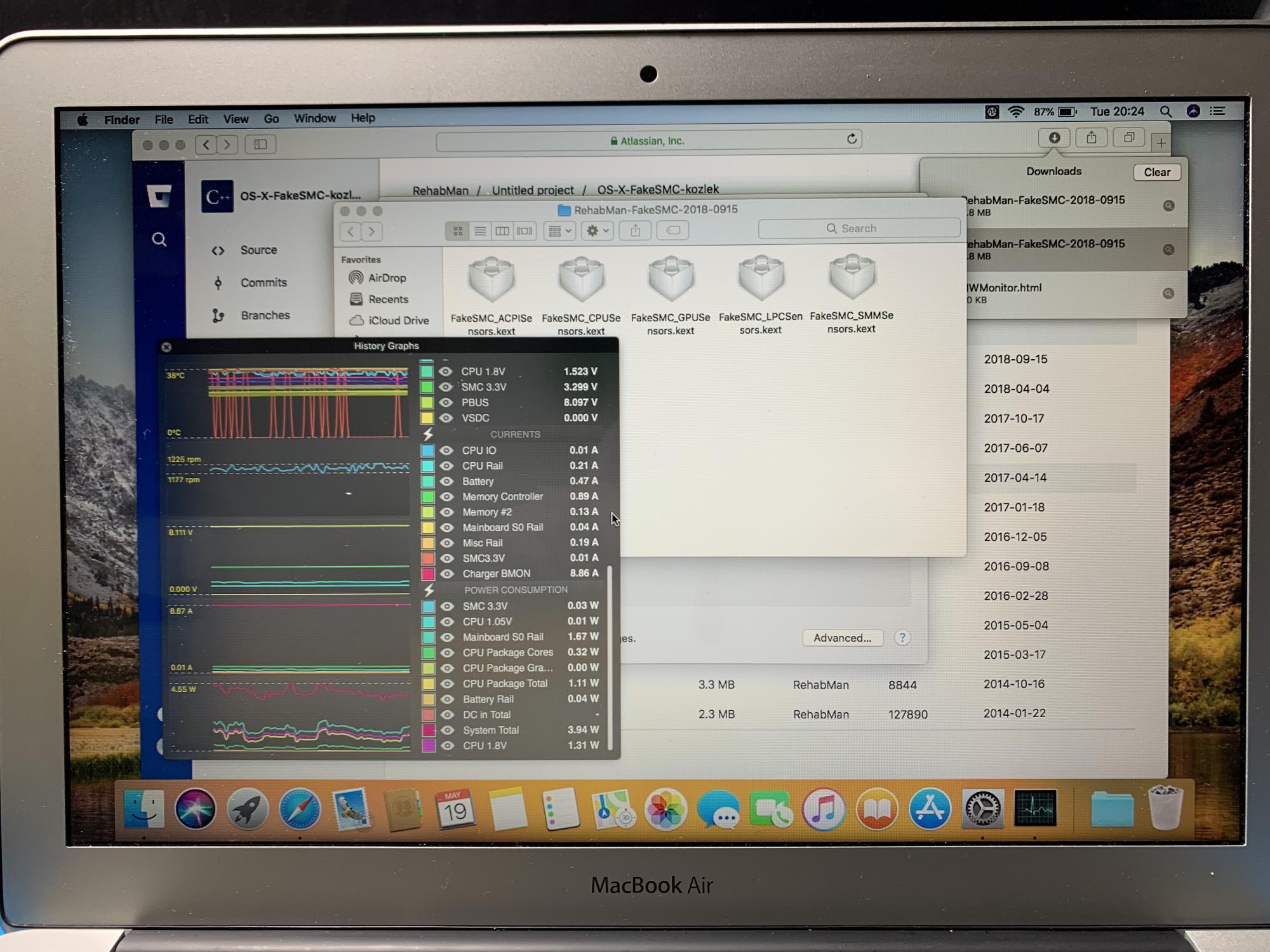The width and height of the screenshot is (1270, 952).
Task: Open Finder action gear dropdown
Action: coord(597,231)
